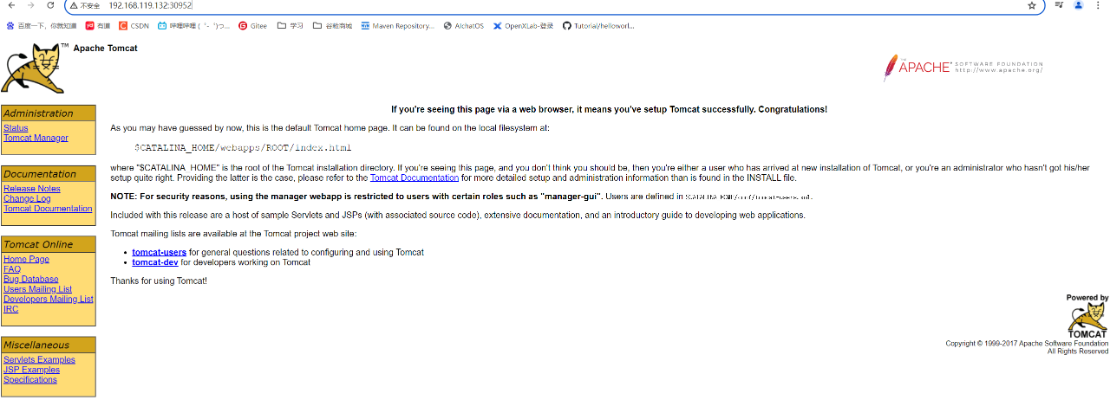Go back with the browser back arrow

[11, 5]
